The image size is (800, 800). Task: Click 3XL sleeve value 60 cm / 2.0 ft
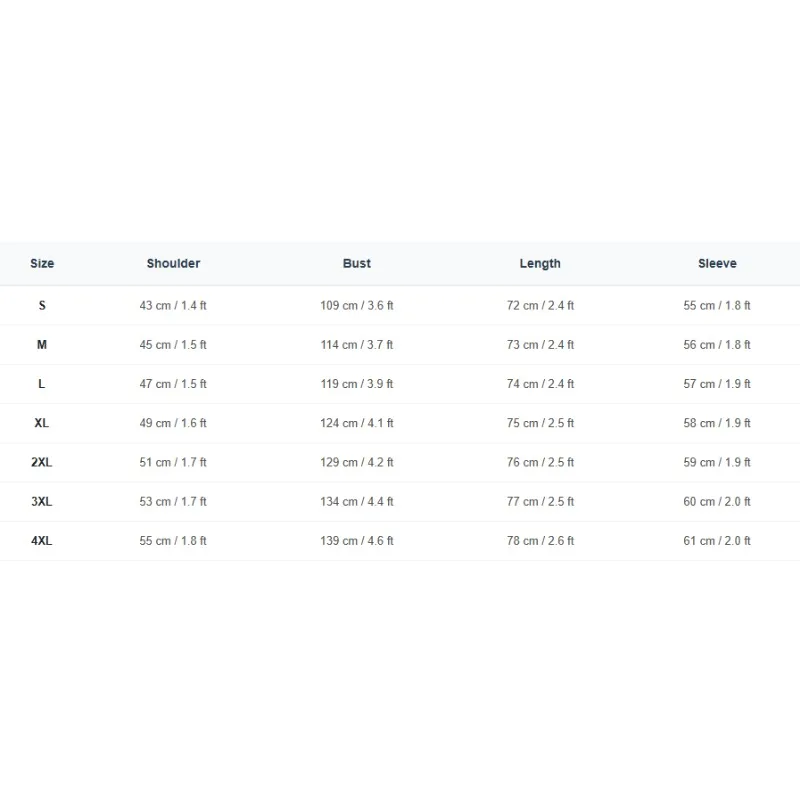click(717, 502)
